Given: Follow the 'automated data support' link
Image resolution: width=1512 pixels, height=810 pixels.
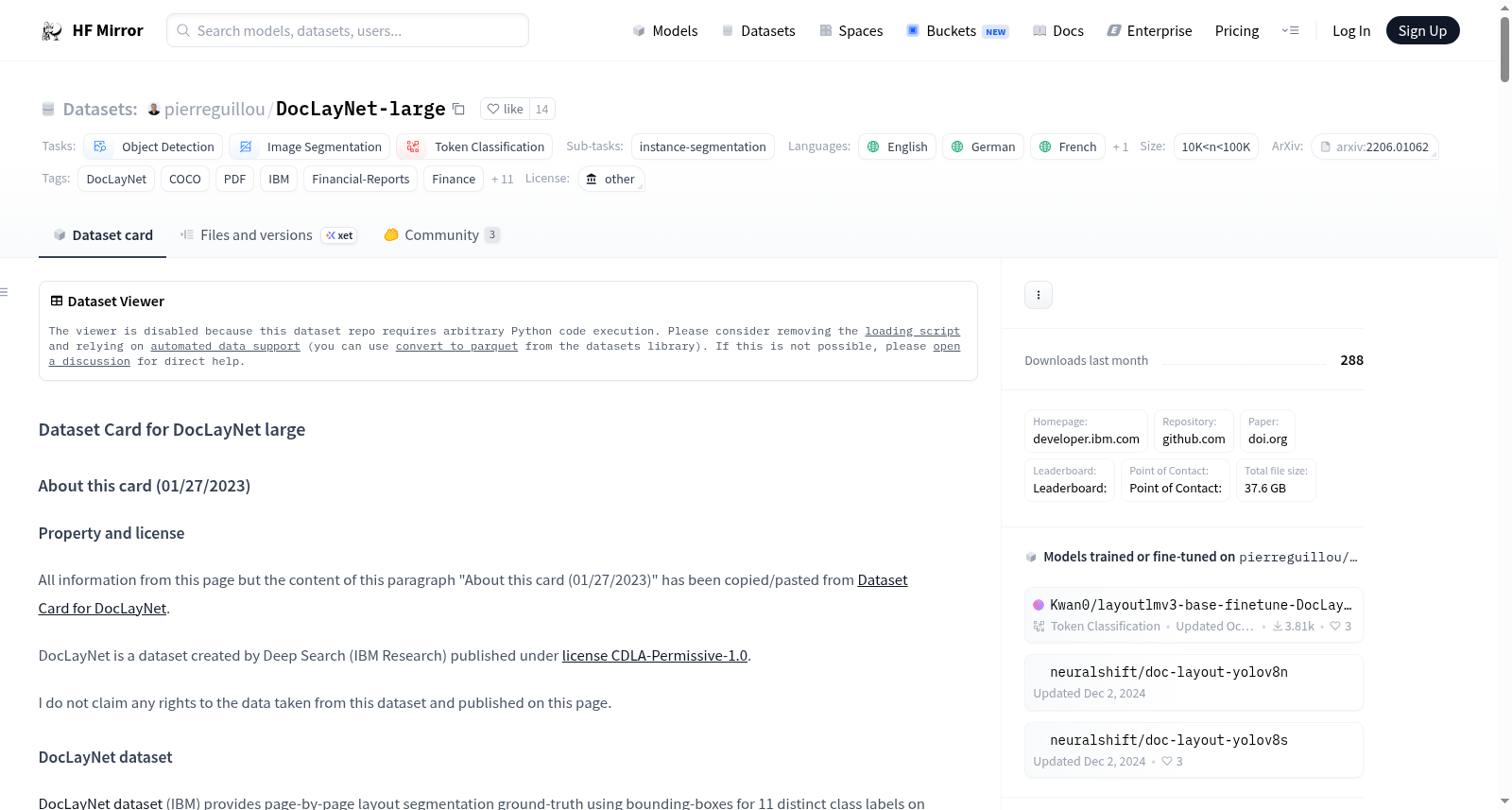Looking at the screenshot, I should tap(226, 347).
